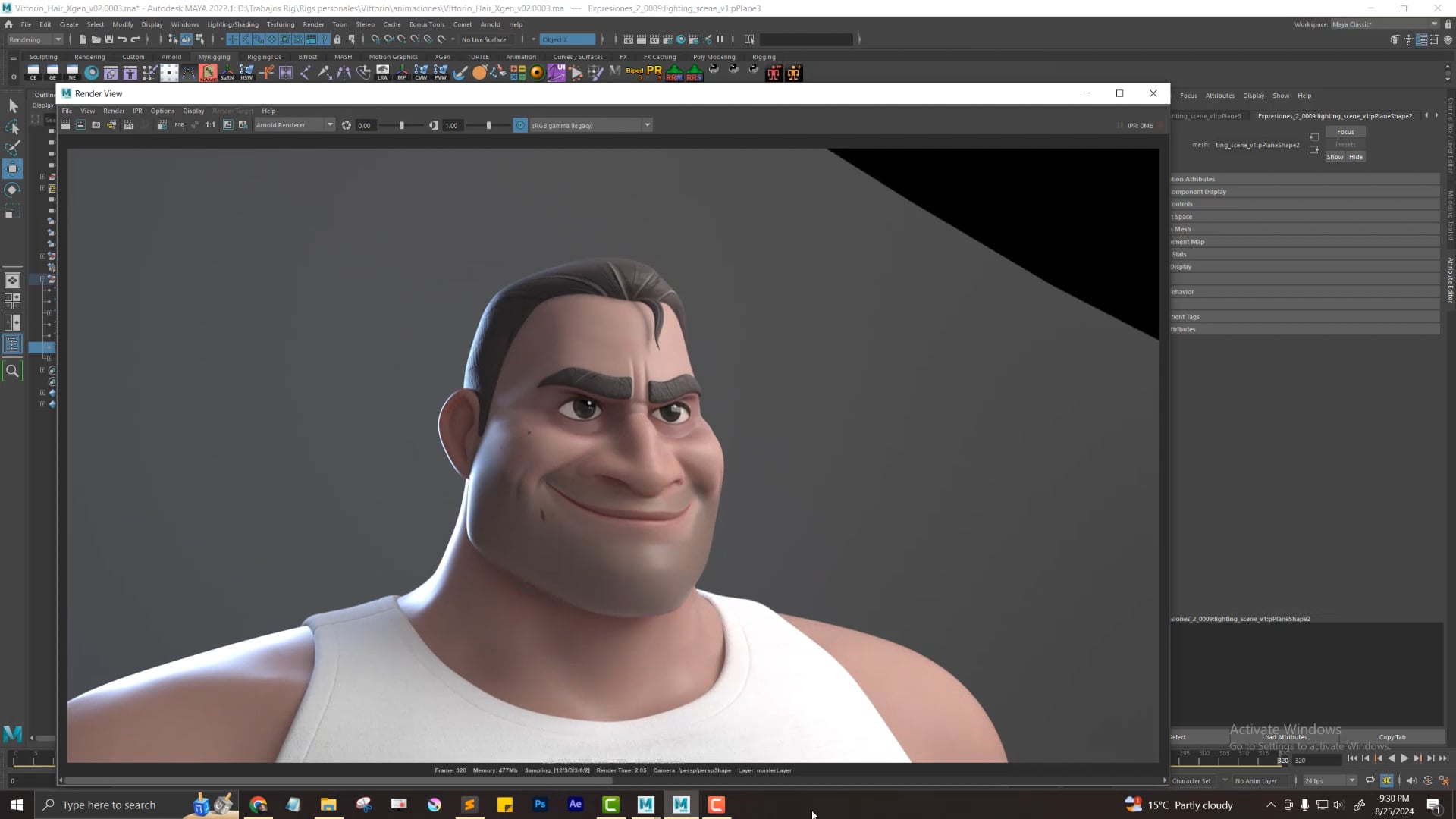Enable RGB channel display in Render View
This screenshot has height=819, width=1456.
pyautogui.click(x=179, y=125)
